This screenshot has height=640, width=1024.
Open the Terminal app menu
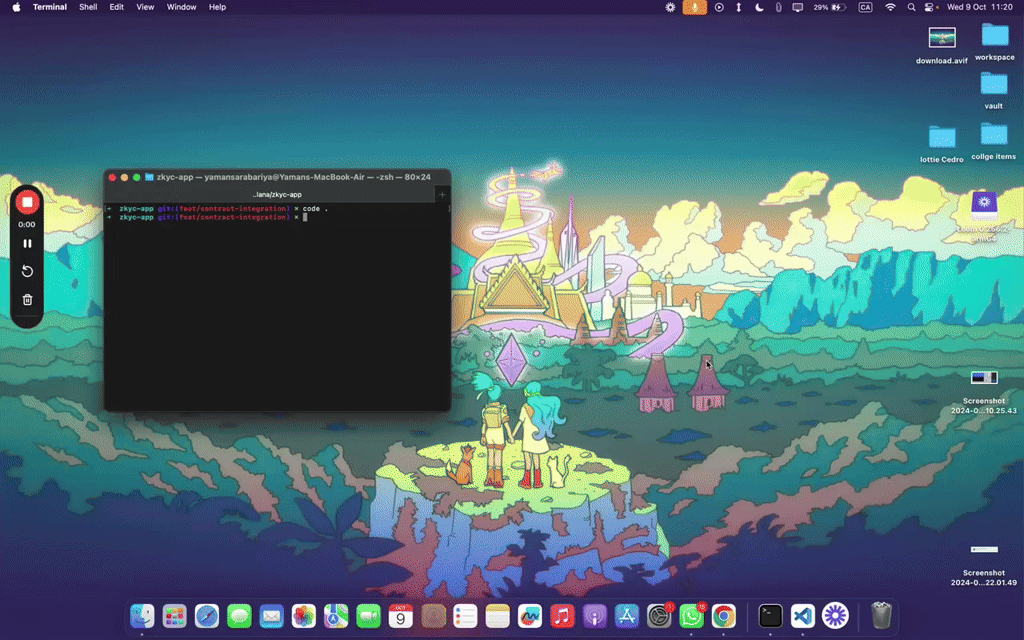pyautogui.click(x=50, y=7)
